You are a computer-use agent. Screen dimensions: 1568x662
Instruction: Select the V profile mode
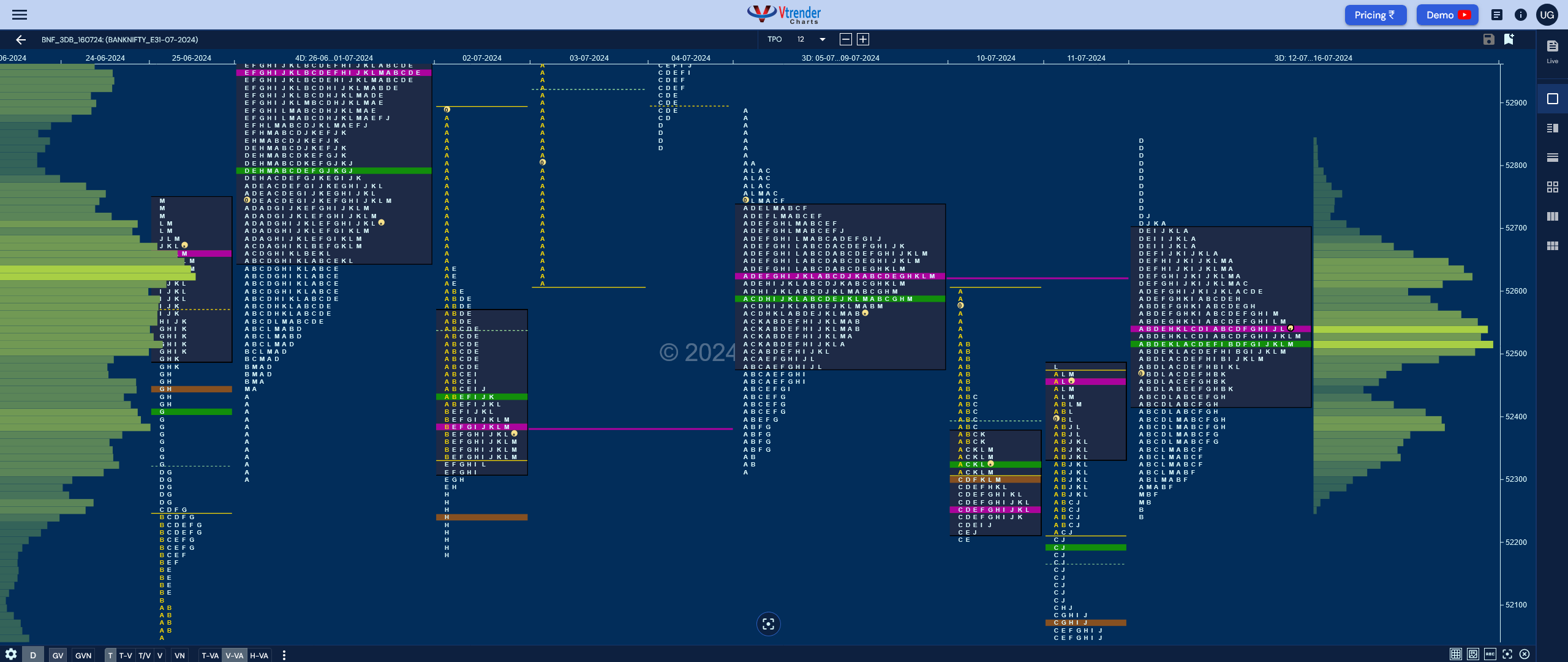point(160,655)
